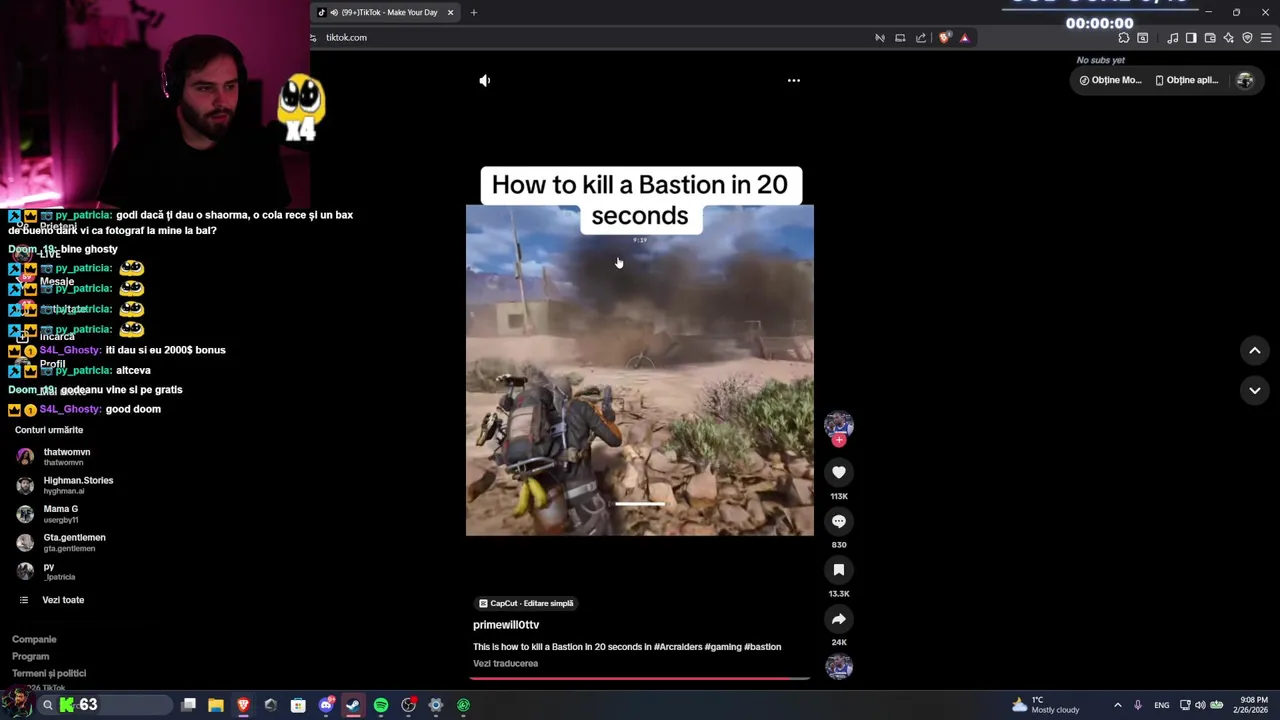
Task: Open Spotify from taskbar
Action: pos(381,705)
